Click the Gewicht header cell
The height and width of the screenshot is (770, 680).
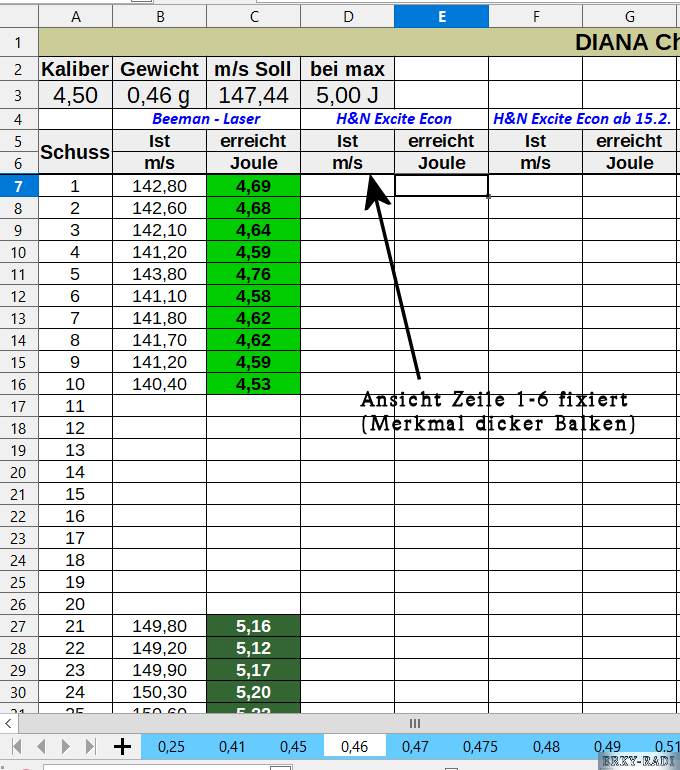tap(160, 69)
